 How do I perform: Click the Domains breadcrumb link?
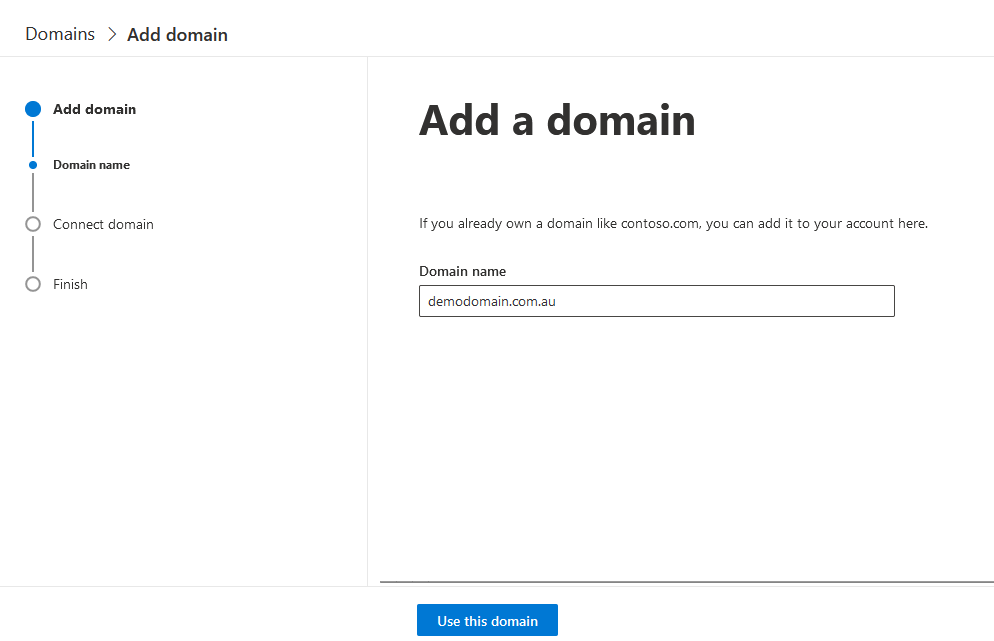pos(60,34)
